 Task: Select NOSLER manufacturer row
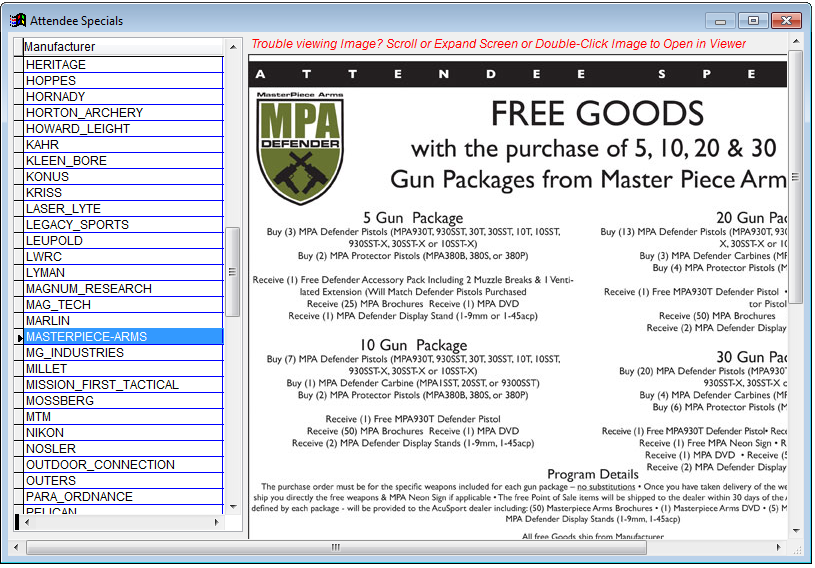[124, 448]
